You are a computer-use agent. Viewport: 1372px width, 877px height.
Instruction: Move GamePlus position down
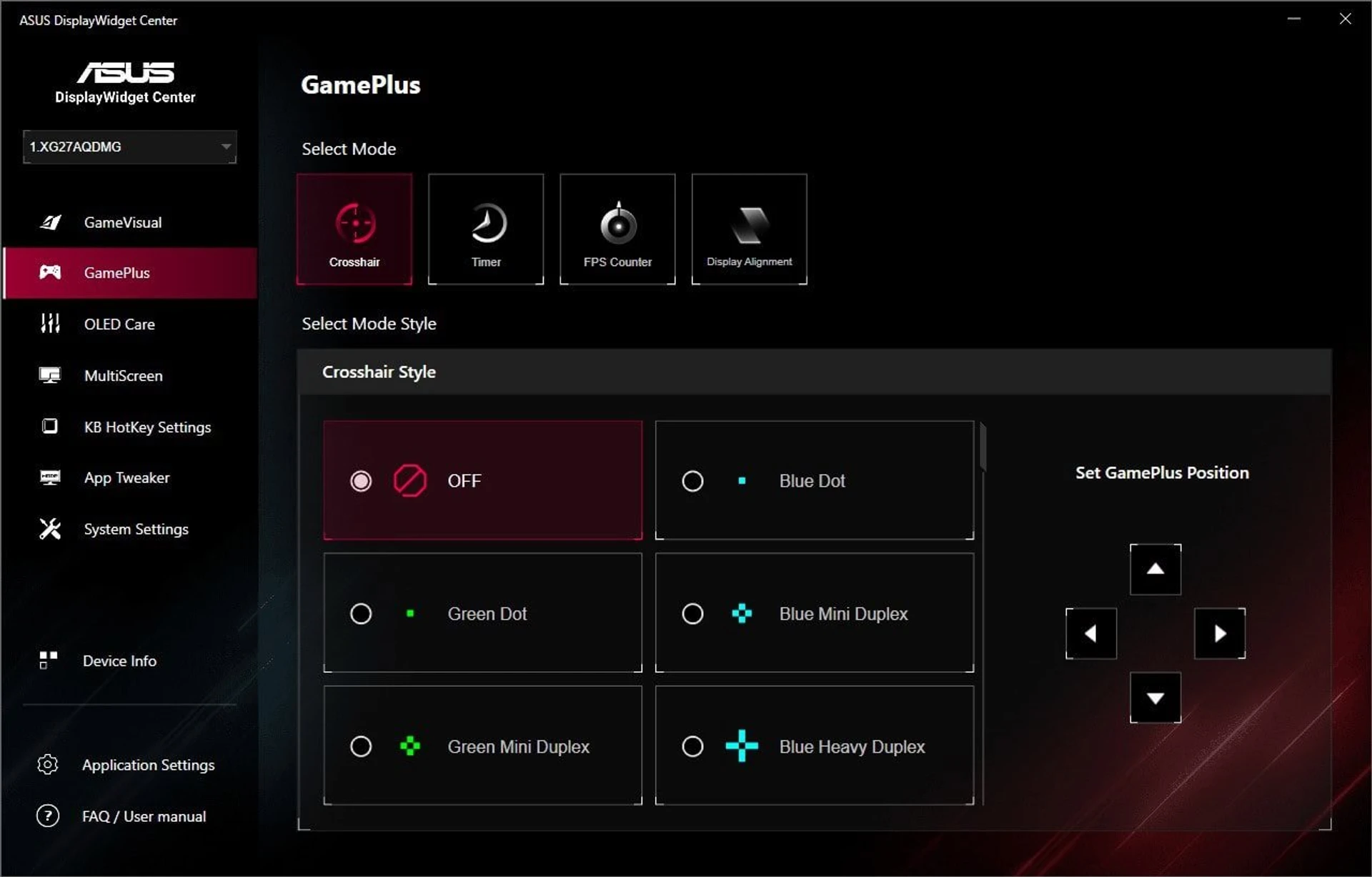(x=1155, y=698)
